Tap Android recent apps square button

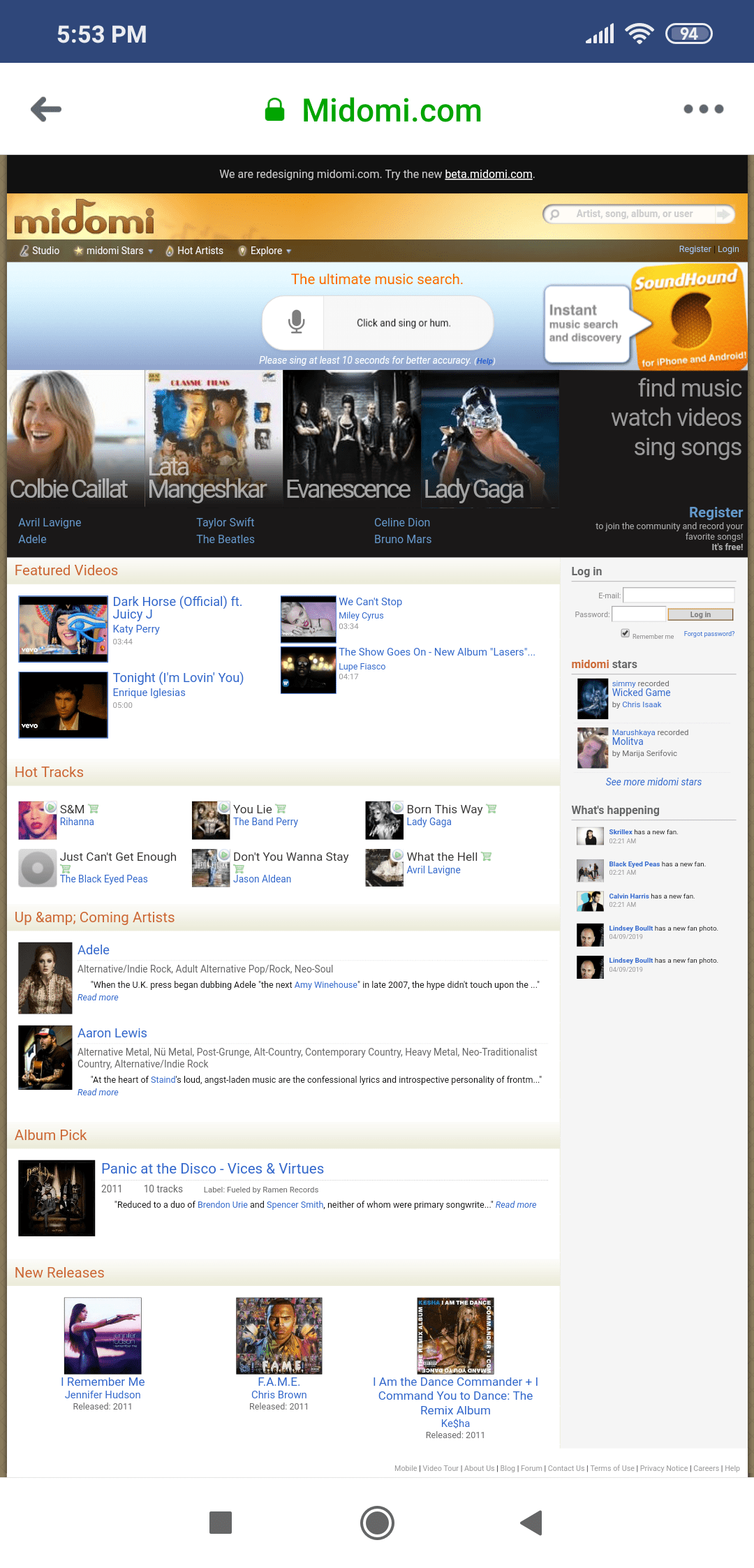[221, 1522]
